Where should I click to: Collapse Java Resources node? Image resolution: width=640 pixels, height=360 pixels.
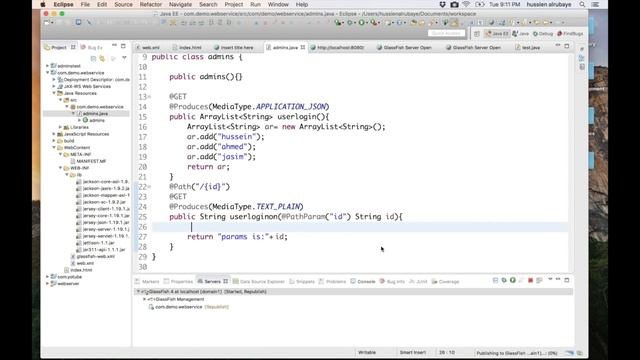54,93
